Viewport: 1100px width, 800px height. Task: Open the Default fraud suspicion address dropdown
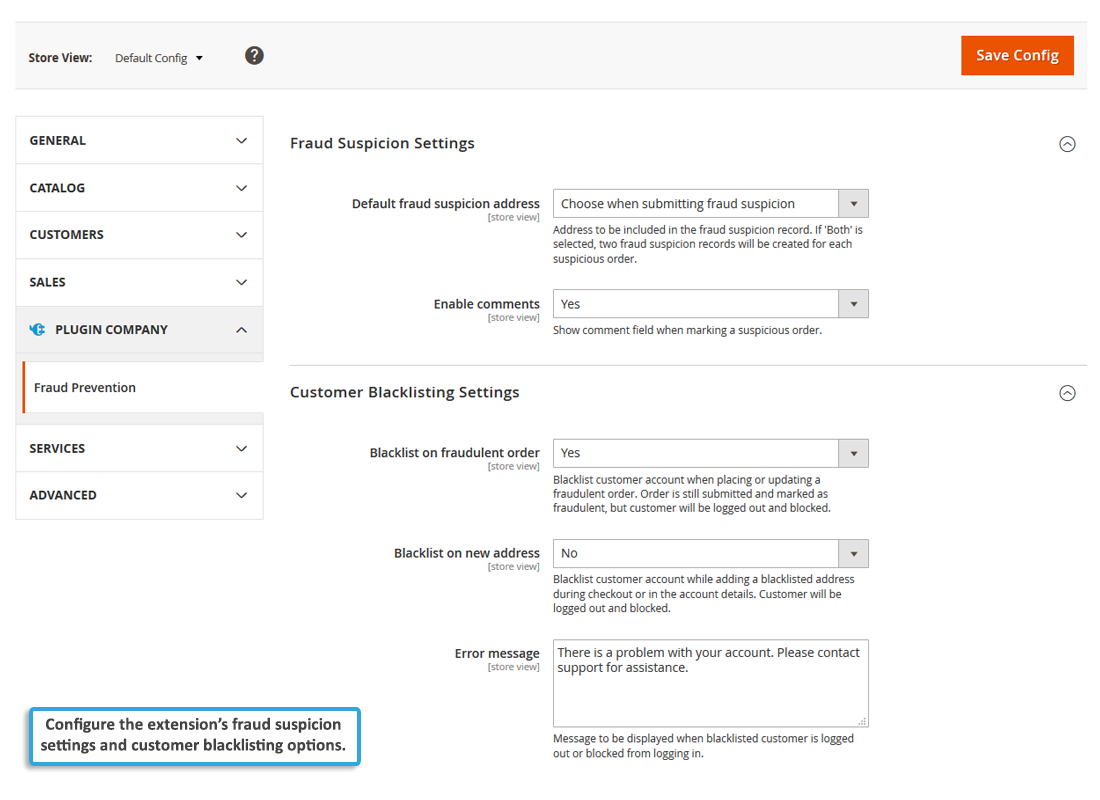(710, 204)
